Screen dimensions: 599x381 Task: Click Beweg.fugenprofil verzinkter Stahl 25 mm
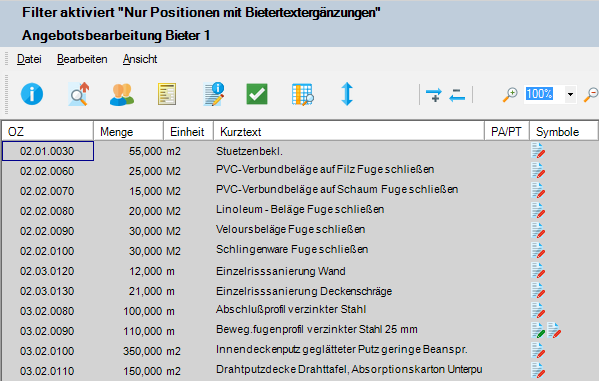[317, 329]
